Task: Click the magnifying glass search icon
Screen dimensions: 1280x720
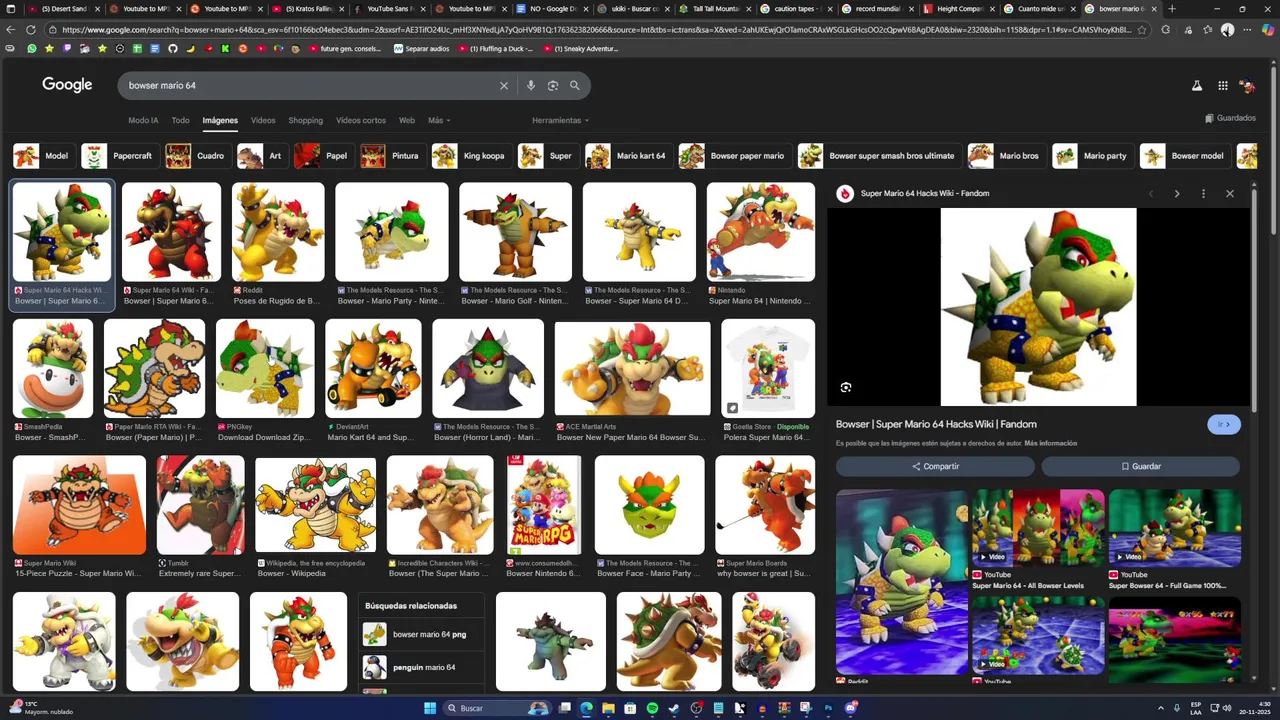Action: [x=575, y=86]
